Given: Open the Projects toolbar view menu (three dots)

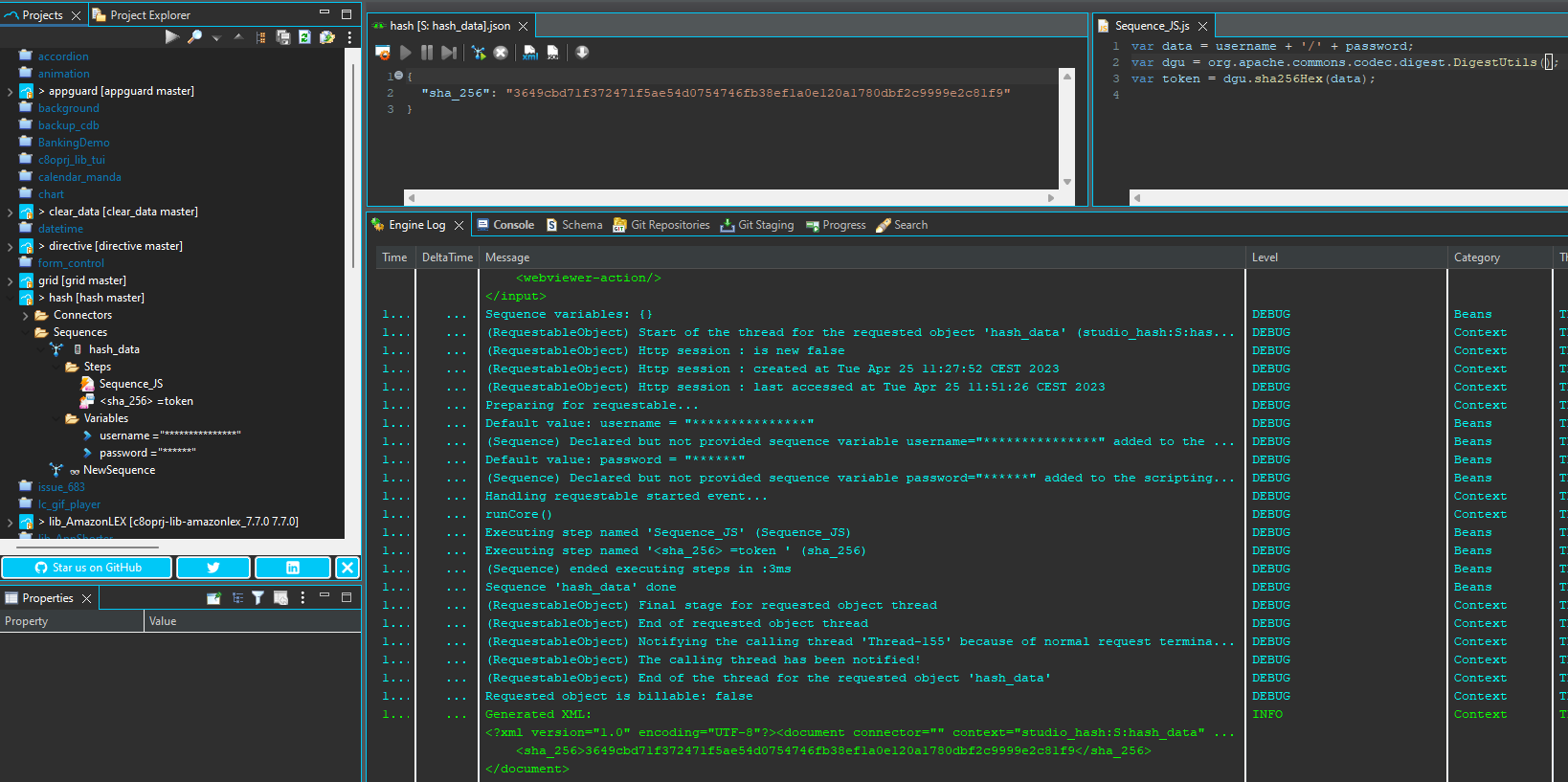Looking at the screenshot, I should point(349,37).
